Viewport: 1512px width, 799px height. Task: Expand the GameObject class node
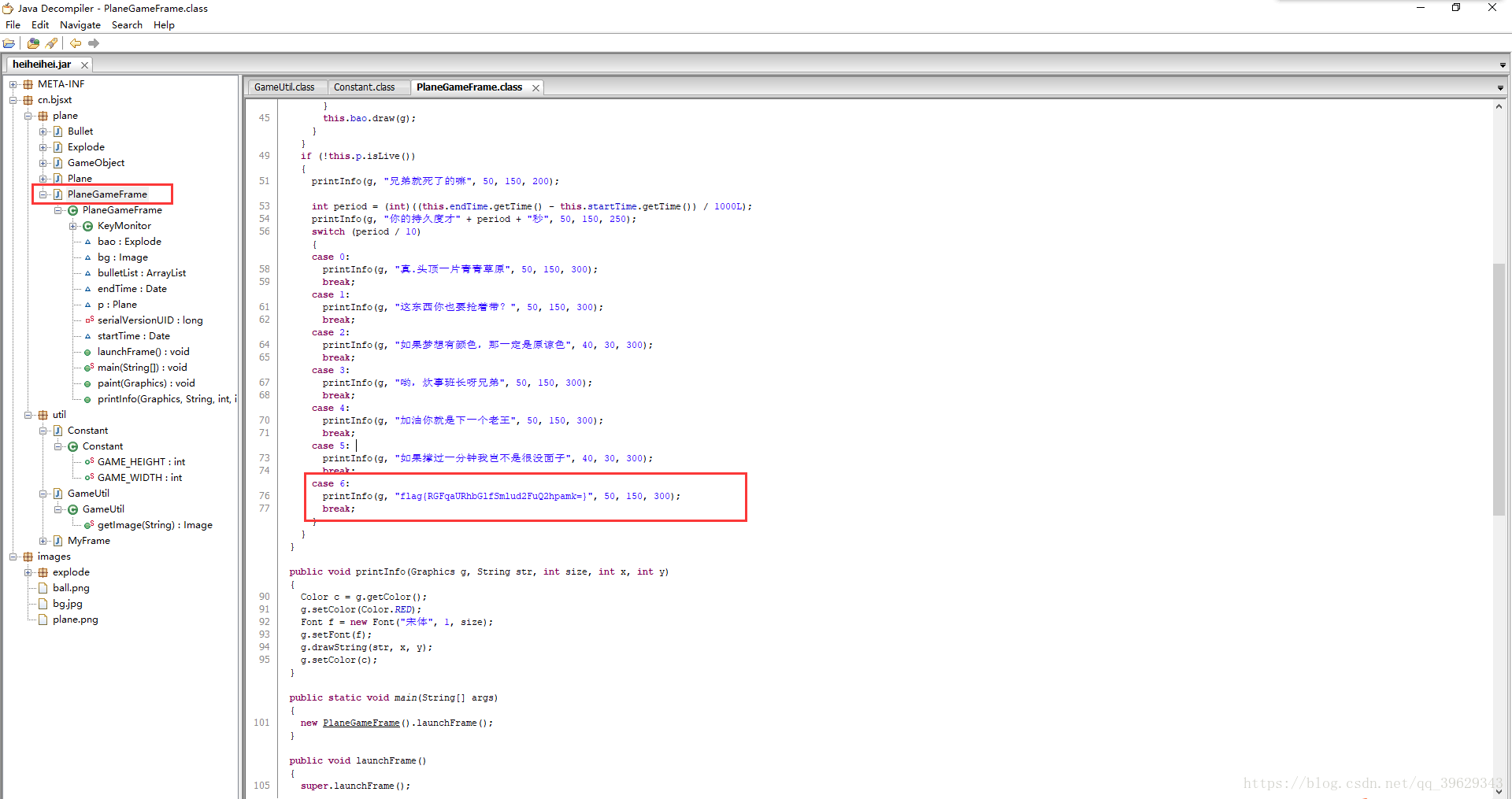43,163
